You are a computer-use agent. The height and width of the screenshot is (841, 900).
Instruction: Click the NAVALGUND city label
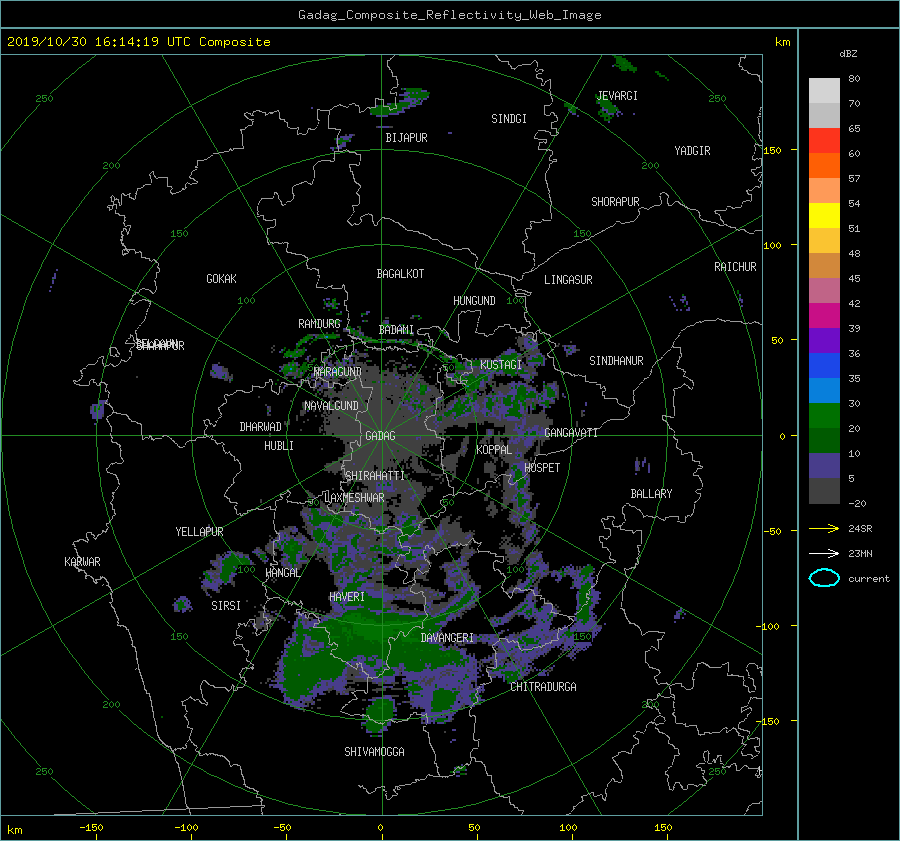coord(331,406)
